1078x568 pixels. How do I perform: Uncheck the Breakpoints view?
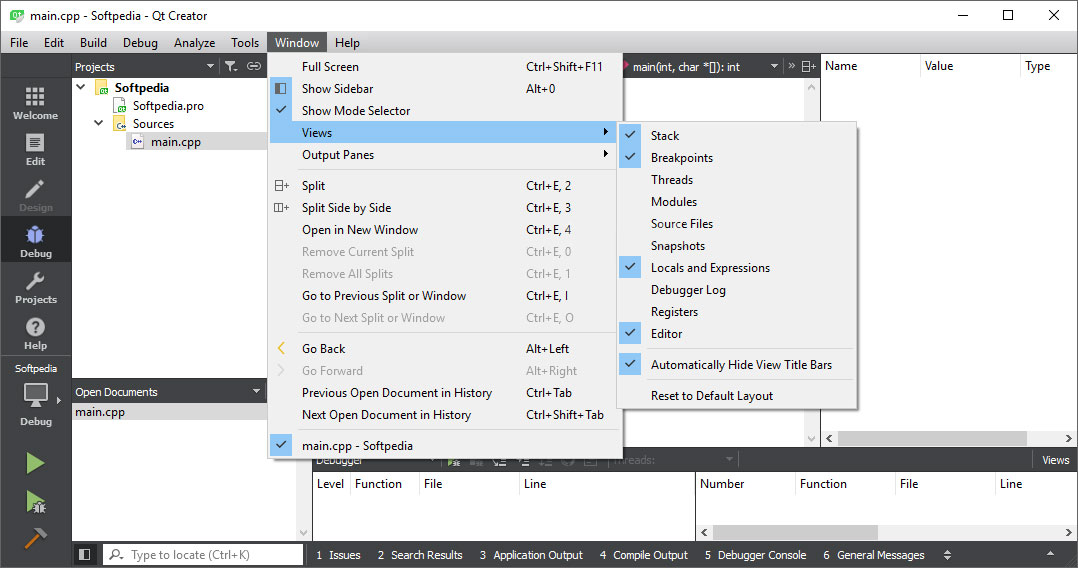(681, 158)
